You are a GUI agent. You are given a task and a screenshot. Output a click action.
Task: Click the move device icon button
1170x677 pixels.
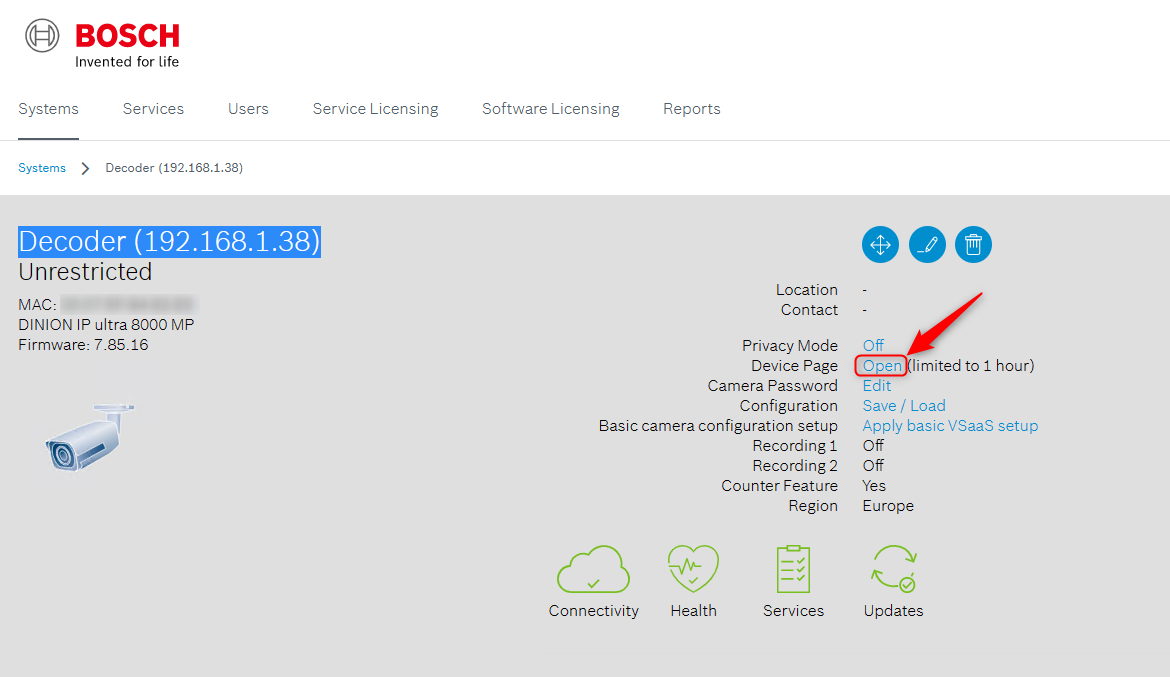coord(880,244)
